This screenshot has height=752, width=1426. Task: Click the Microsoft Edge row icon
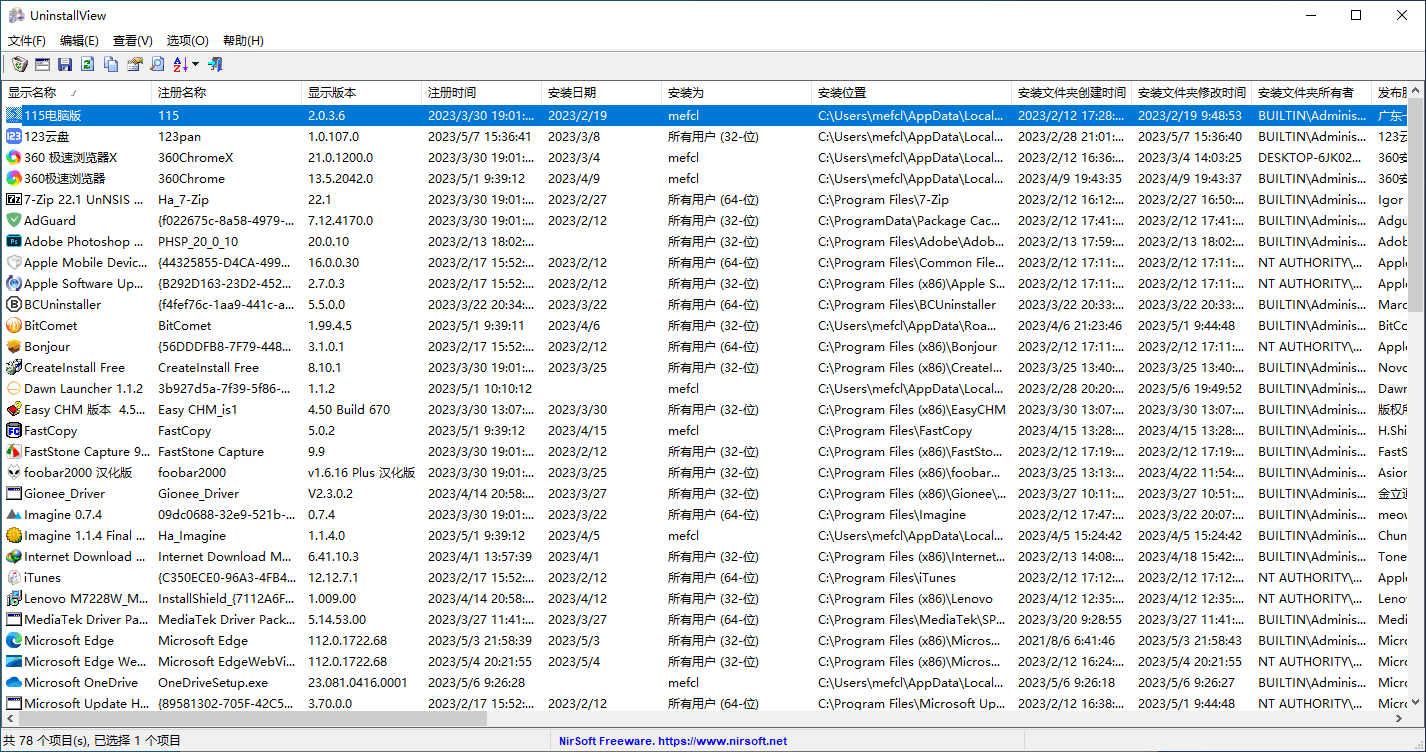[14, 640]
